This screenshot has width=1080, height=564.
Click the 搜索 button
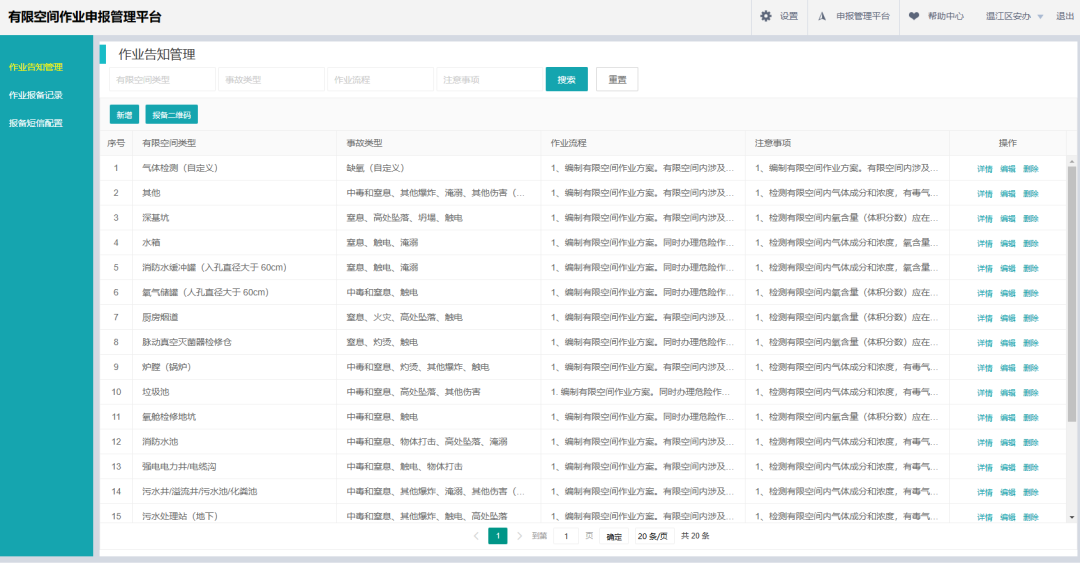[x=566, y=79]
